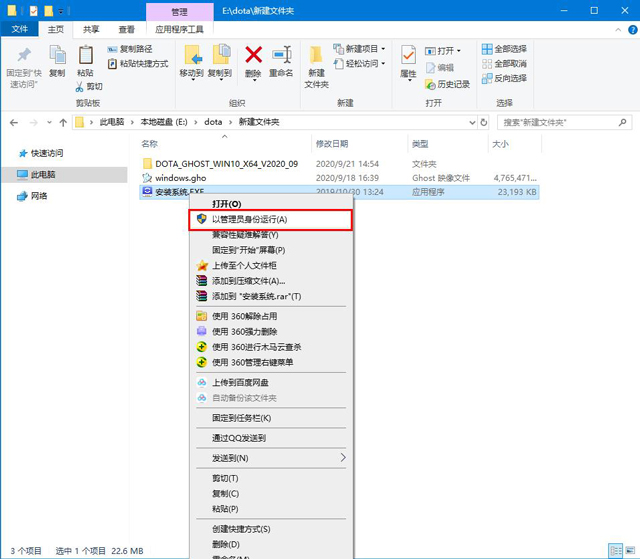640x559 pixels.
Task: Run 以管理员身份运行(A) from context menu
Action: tap(249, 219)
